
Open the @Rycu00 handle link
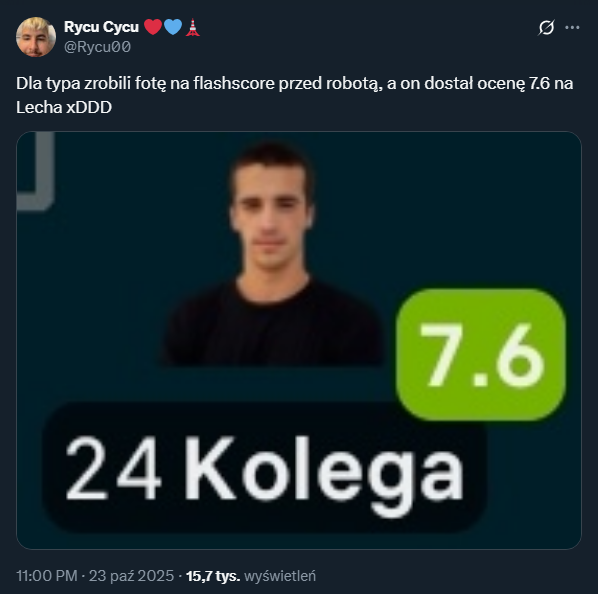pos(98,47)
